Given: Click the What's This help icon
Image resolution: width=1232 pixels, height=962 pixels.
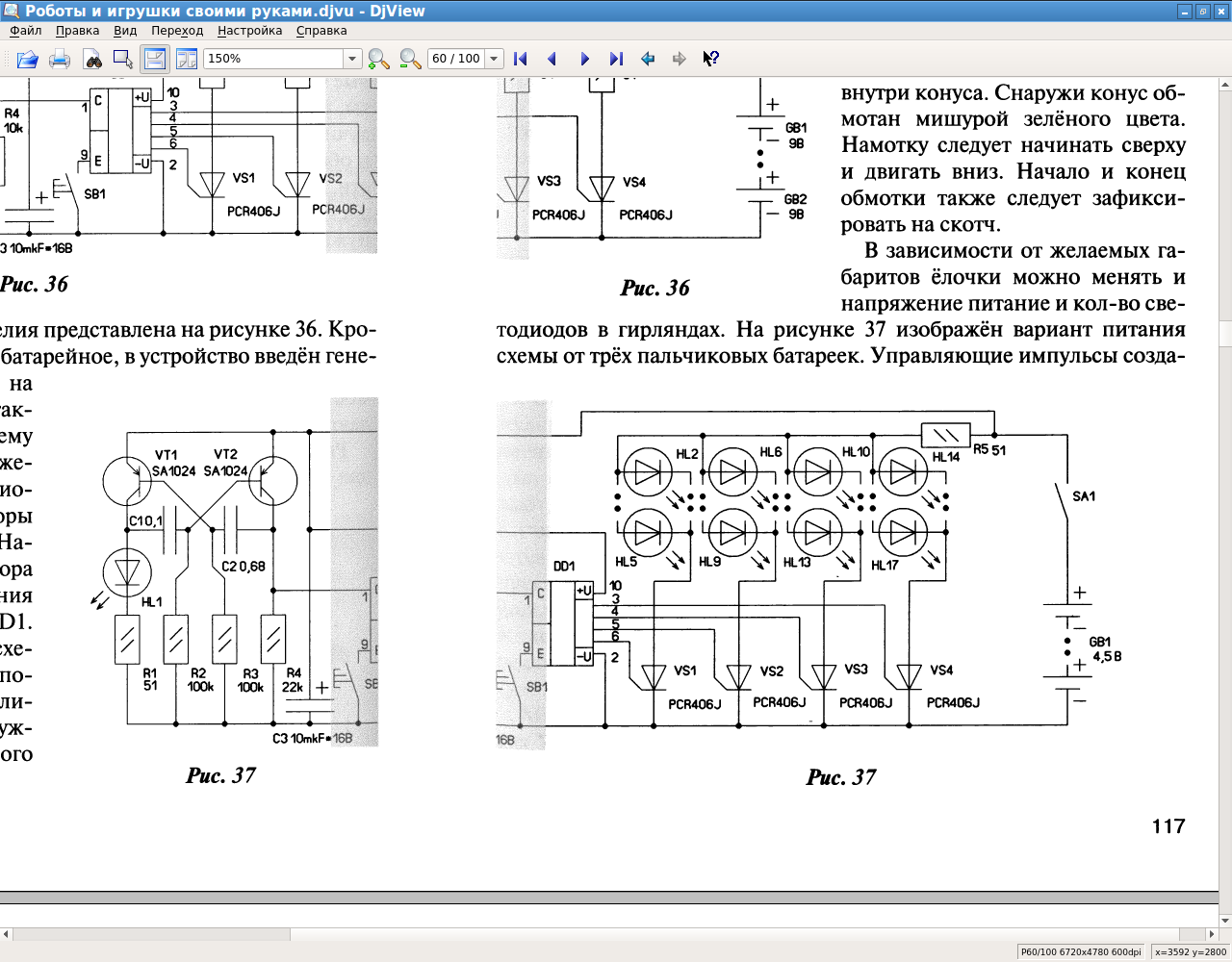Looking at the screenshot, I should 710,59.
